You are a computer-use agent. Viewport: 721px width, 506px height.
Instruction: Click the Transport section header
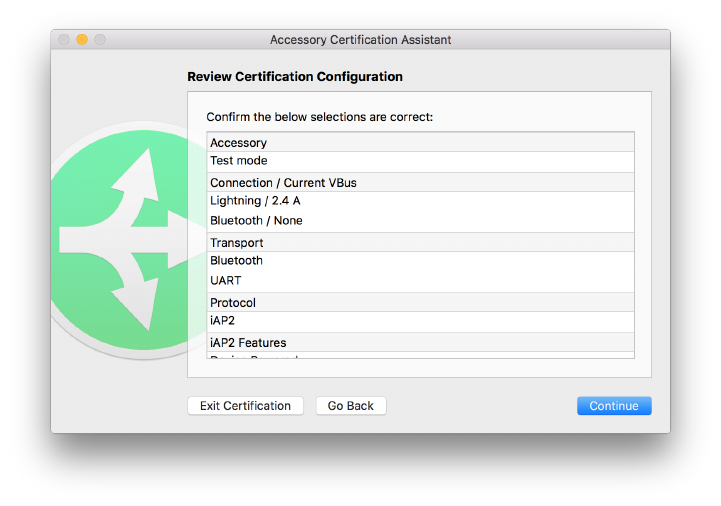pyautogui.click(x=420, y=243)
